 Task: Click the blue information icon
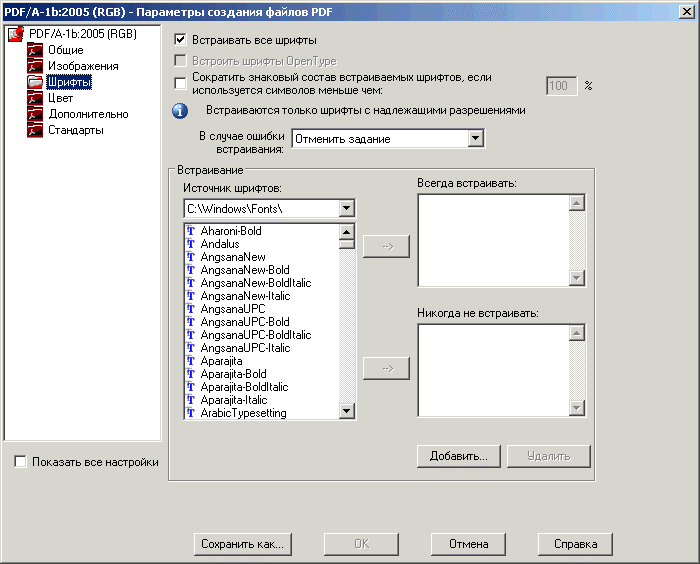(x=180, y=111)
